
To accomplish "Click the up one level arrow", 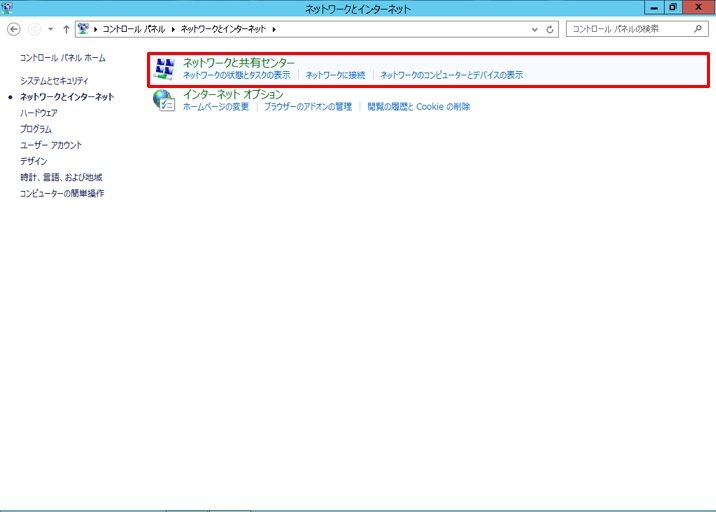I will 66,30.
